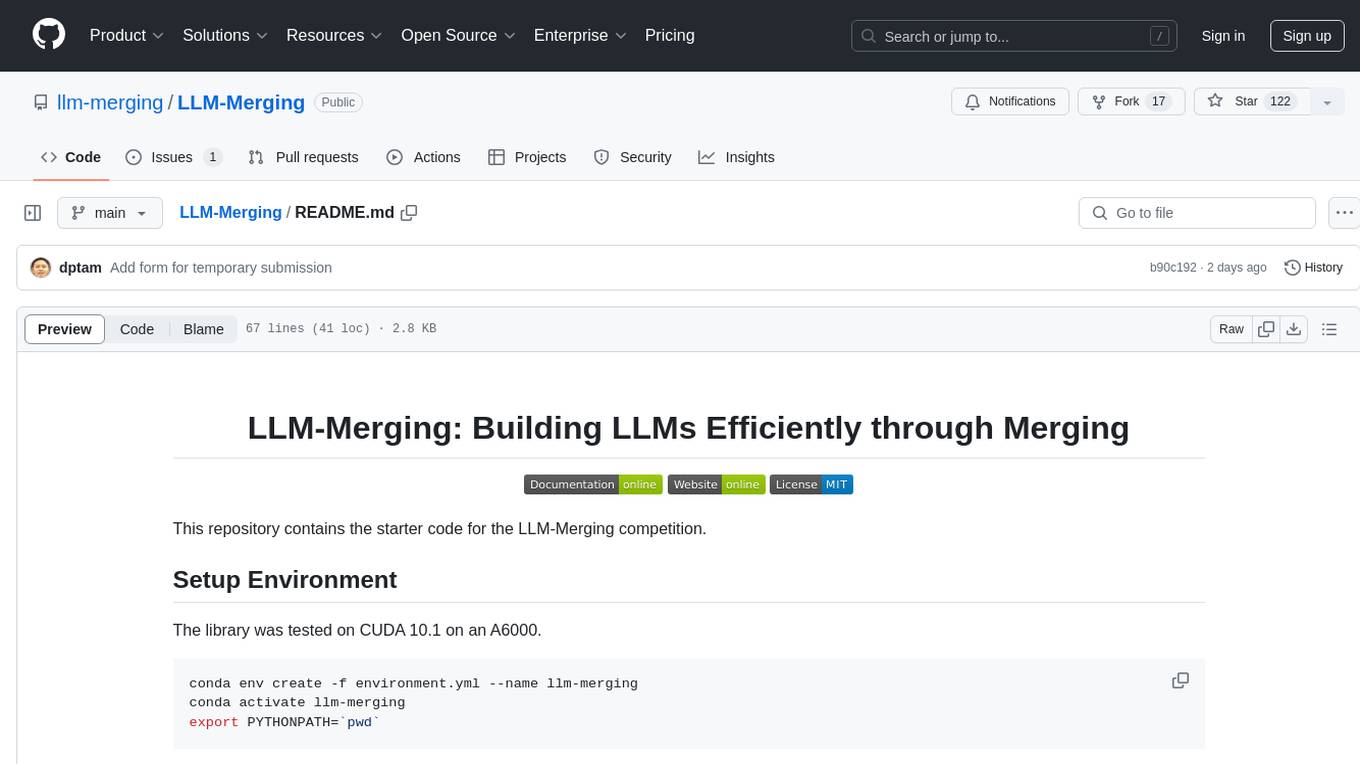
Task: Open the README outline list
Action: tap(1329, 329)
